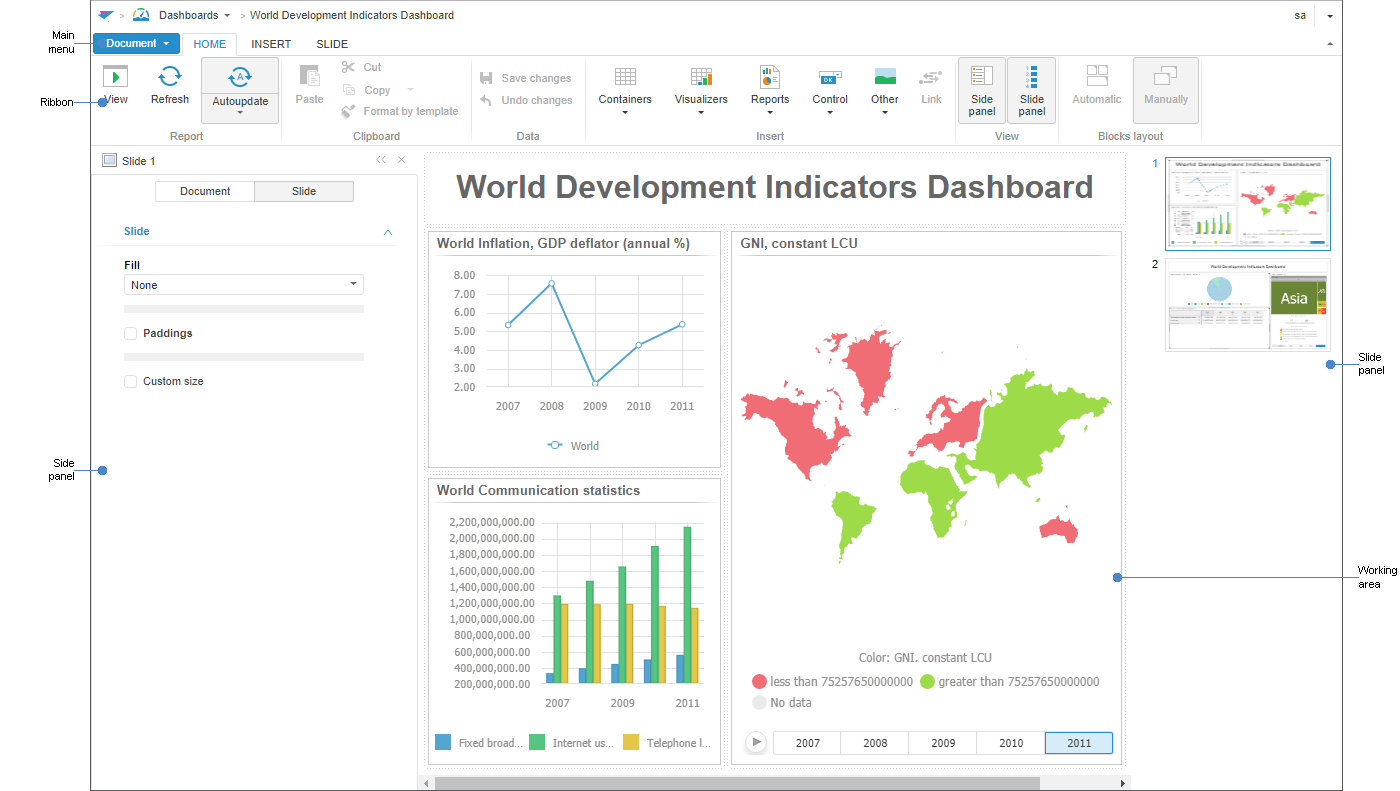This screenshot has width=1400, height=791.
Task: Select slide 2 thumbnail in slide panel
Action: 1247,306
